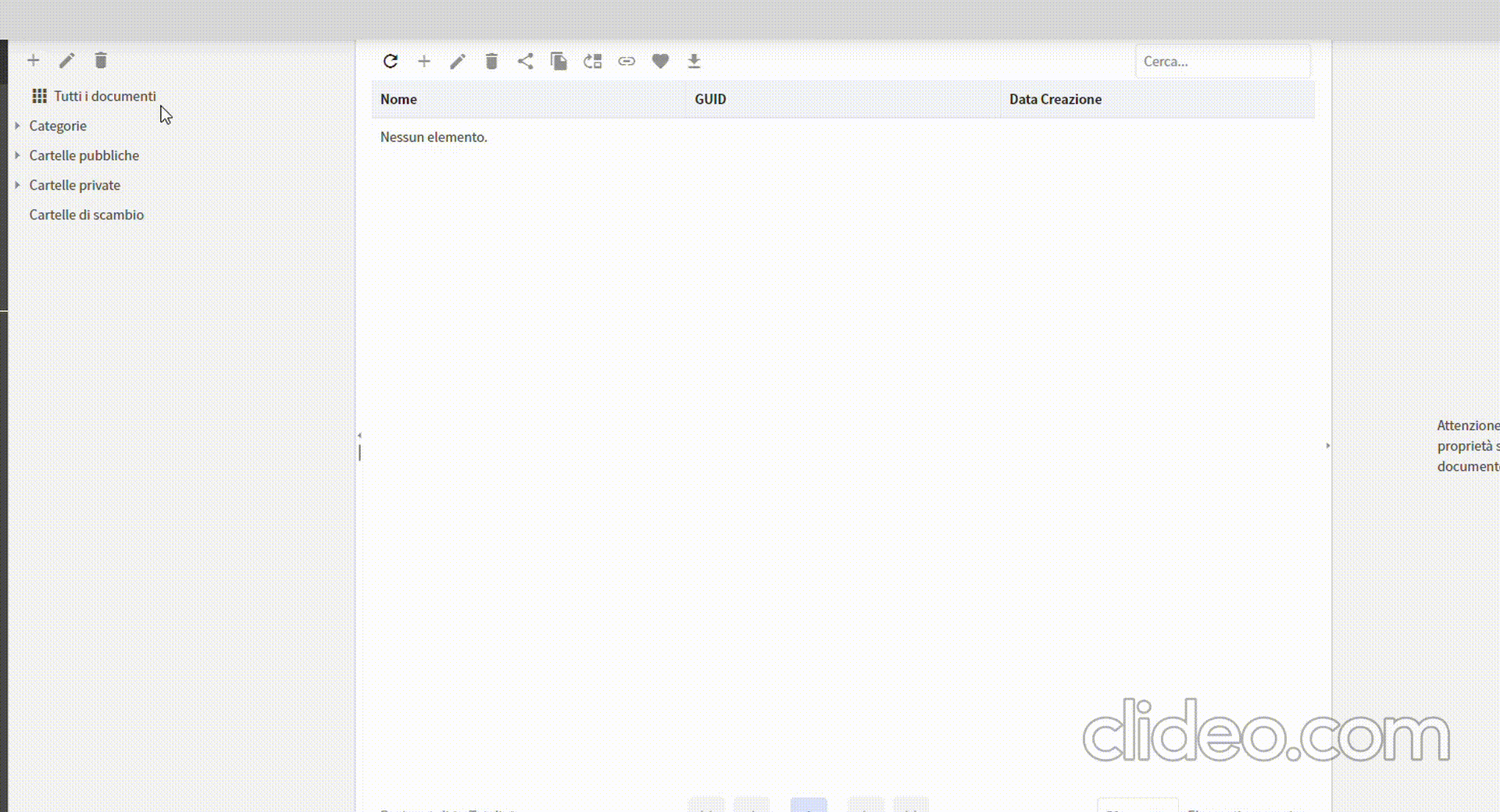Expand the Categorie tree node
The height and width of the screenshot is (812, 1500).
[x=17, y=126]
